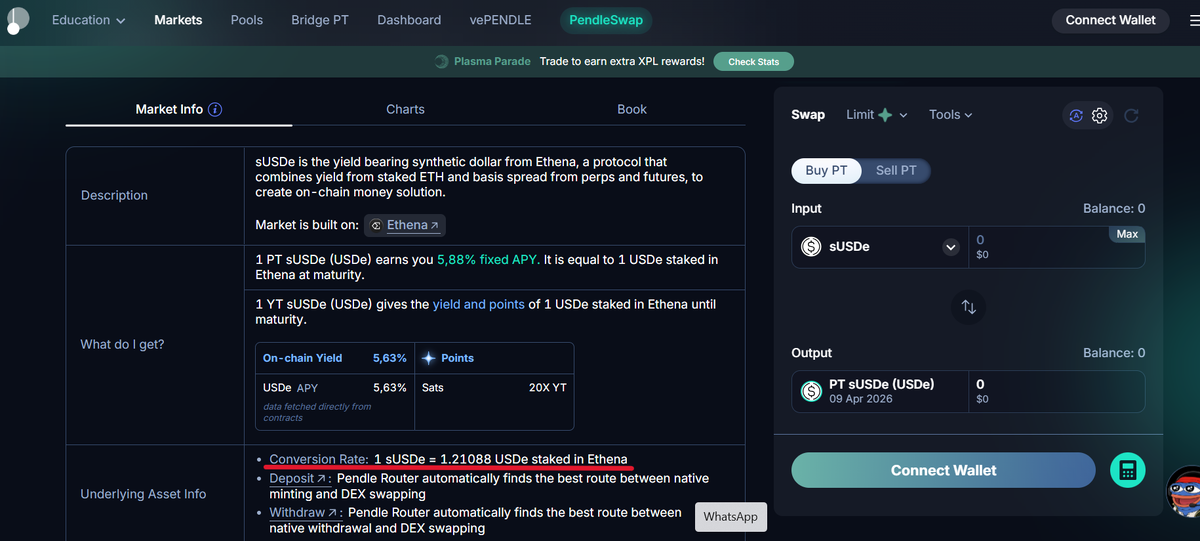Viewport: 1200px width, 541px height.
Task: Click the Market Info tab's info icon
Action: click(215, 109)
